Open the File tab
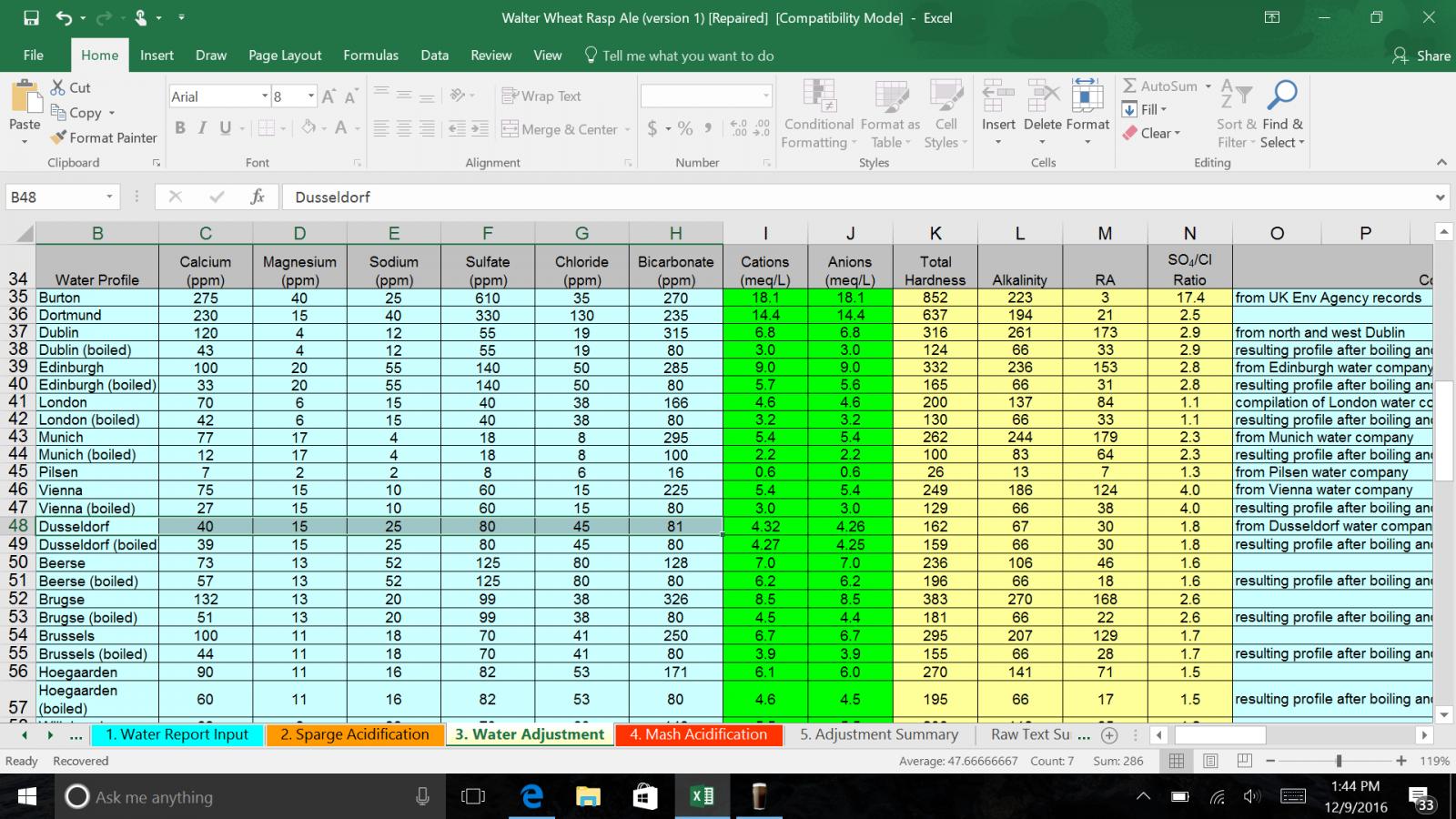Screen dimensions: 1456x819 pyautogui.click(x=34, y=56)
